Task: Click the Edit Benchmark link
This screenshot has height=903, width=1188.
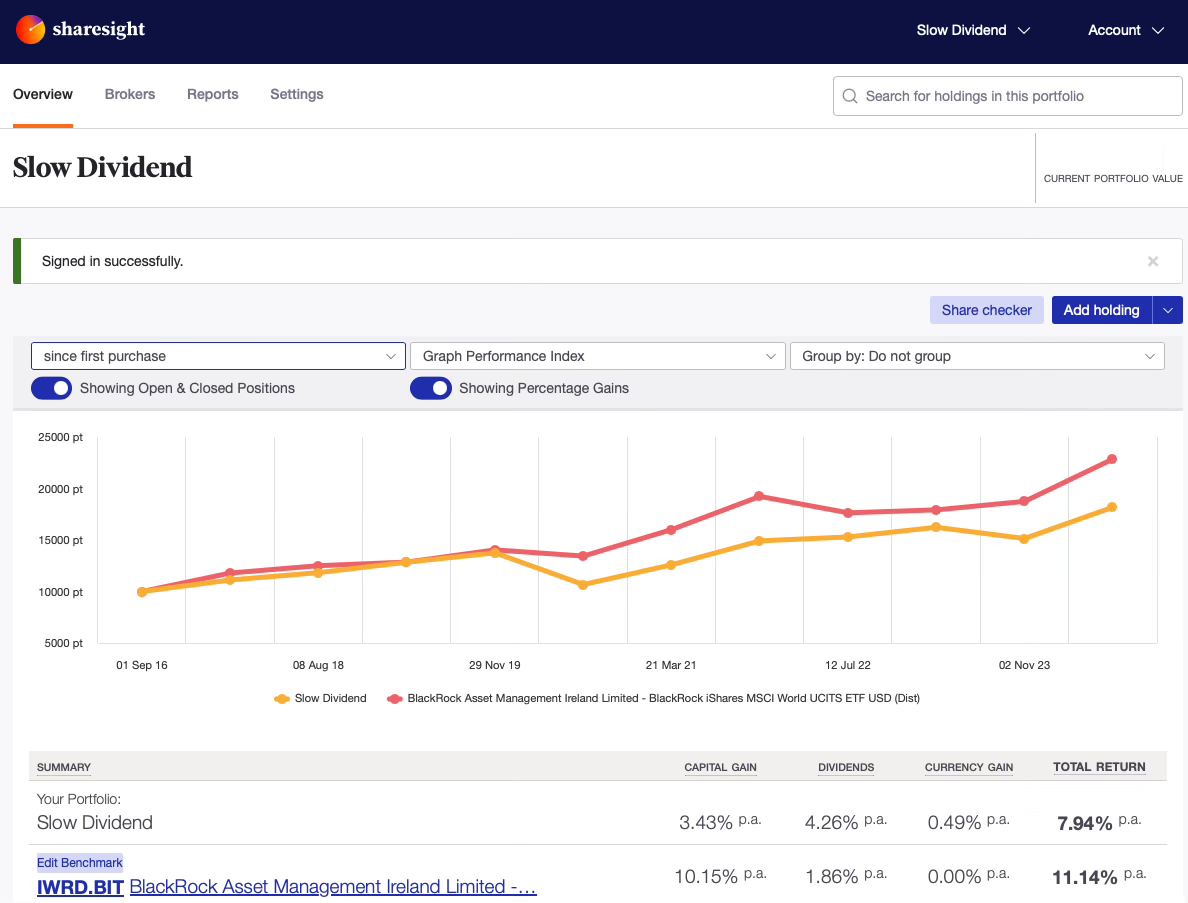Action: (x=80, y=863)
